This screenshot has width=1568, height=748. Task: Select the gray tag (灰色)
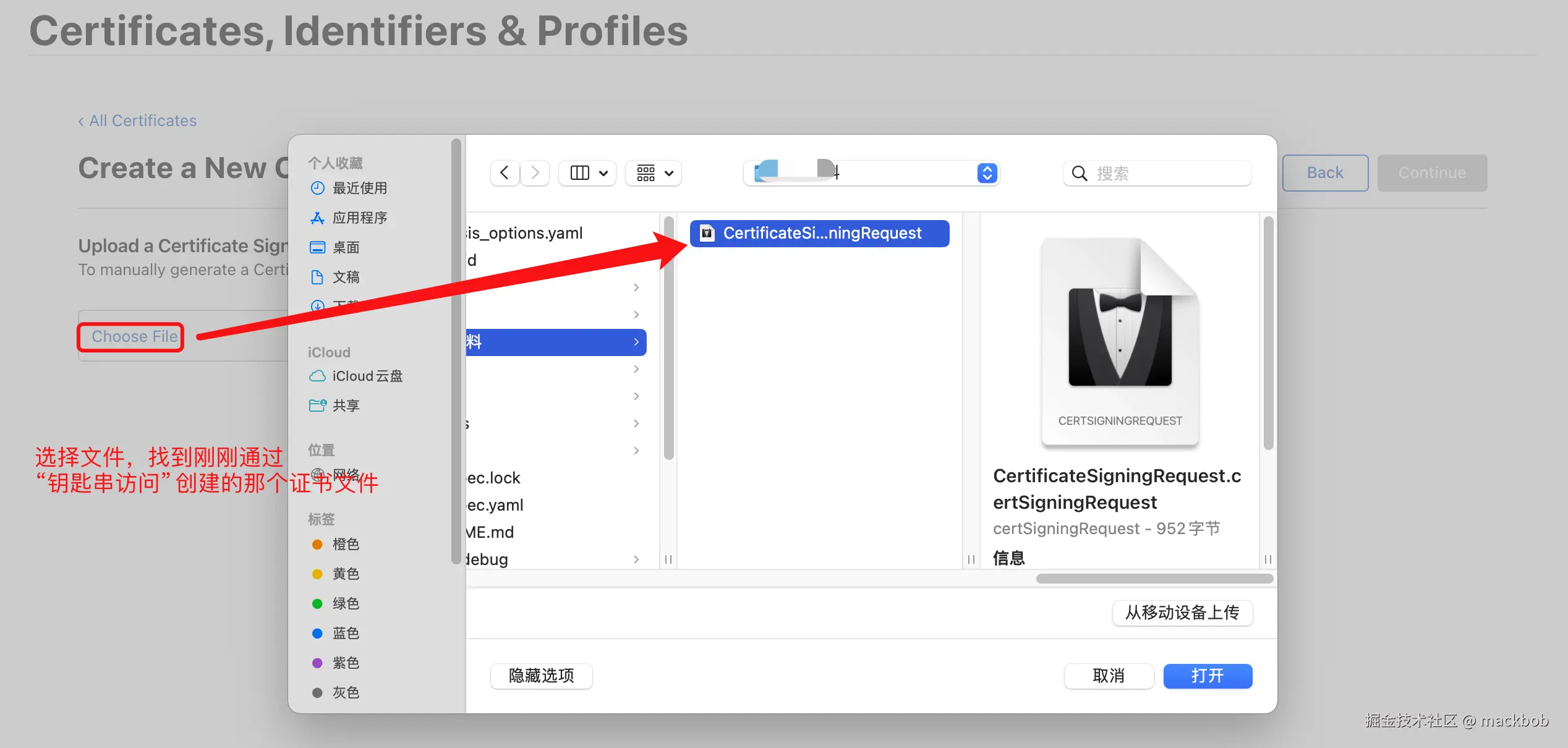click(x=346, y=692)
